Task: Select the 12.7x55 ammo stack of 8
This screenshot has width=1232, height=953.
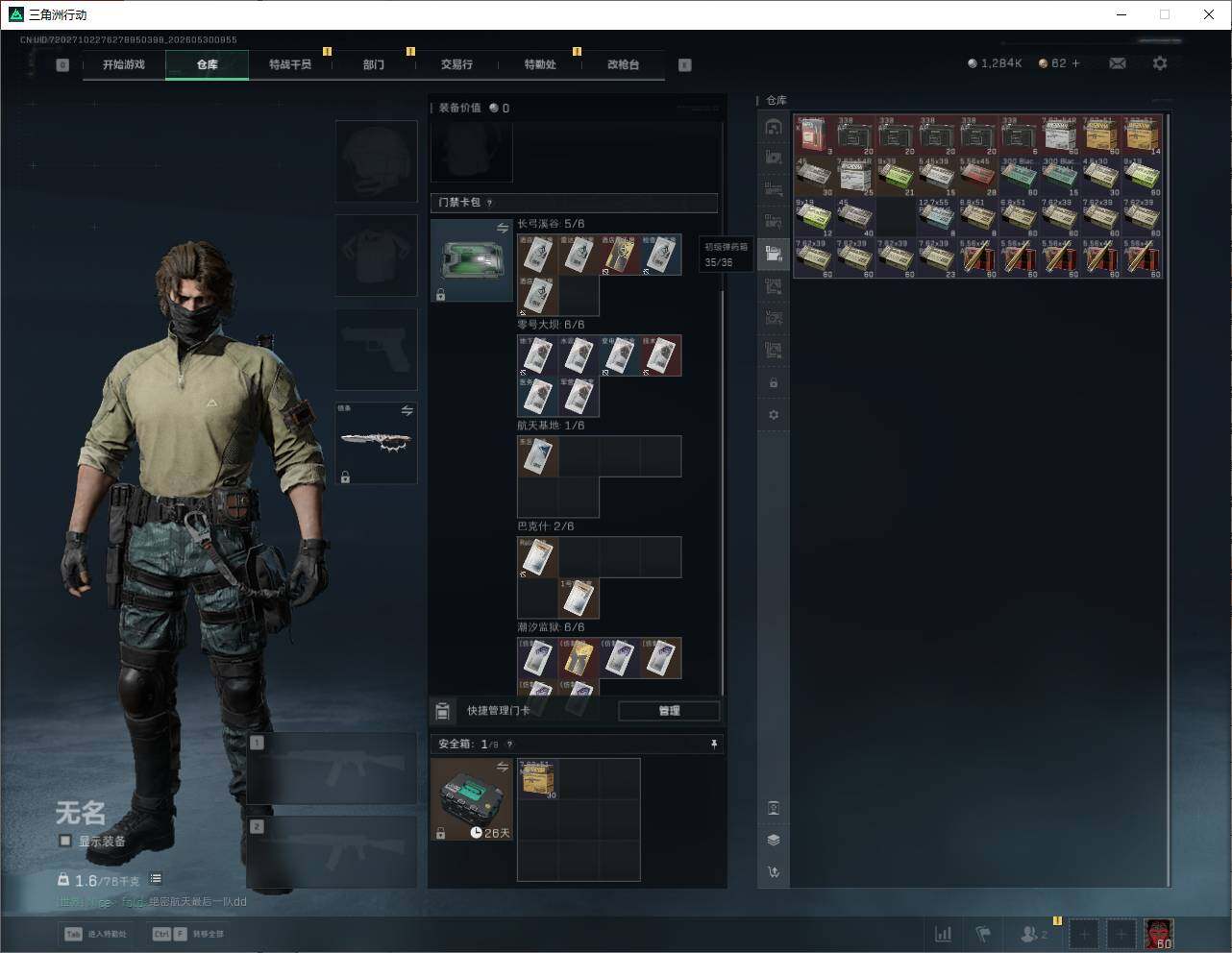Action: pos(937,216)
